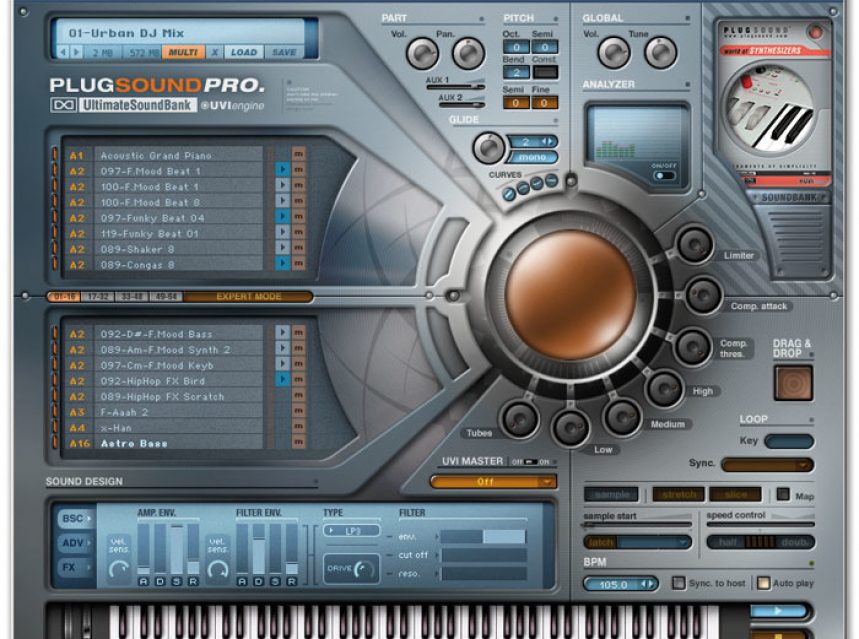Viewport: 859px width, 639px height.
Task: Preview the 097-Cm-F.Mood Keyb loop
Action: pos(282,364)
